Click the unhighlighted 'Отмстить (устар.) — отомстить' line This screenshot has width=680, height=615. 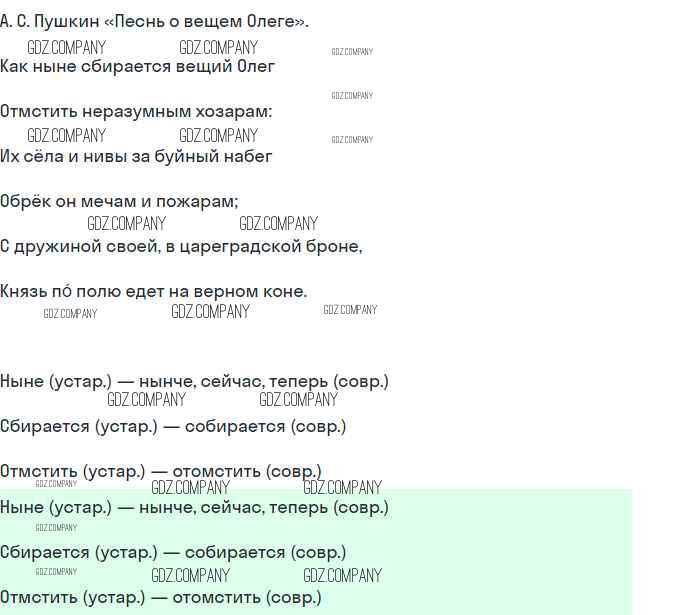(161, 471)
